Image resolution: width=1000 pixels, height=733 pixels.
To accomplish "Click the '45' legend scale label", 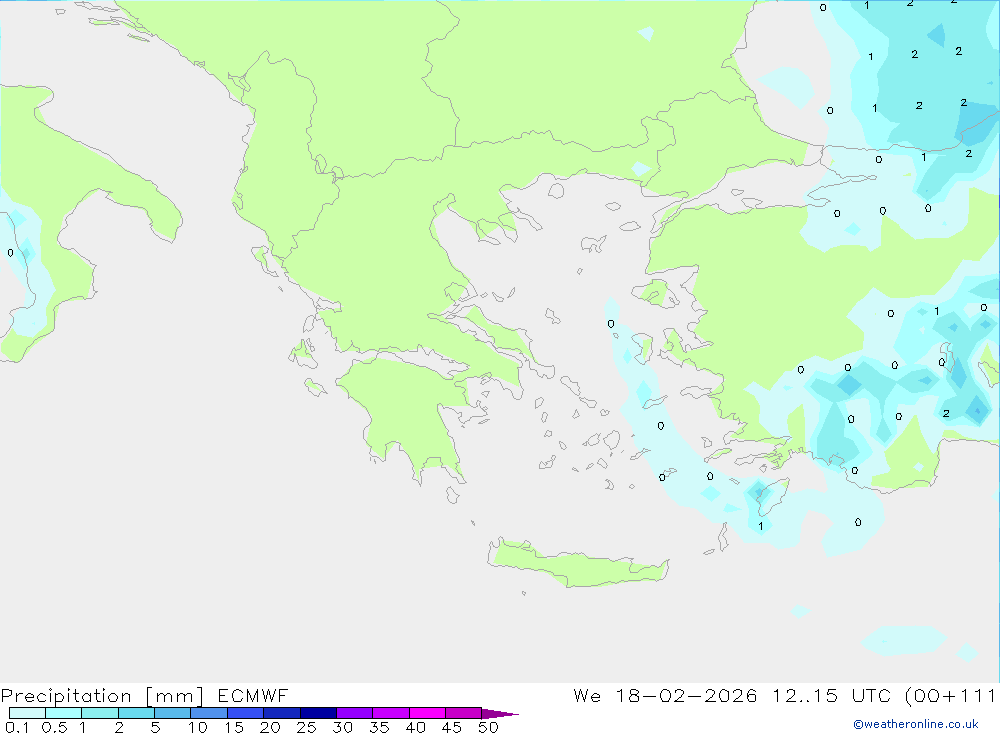I will click(452, 727).
